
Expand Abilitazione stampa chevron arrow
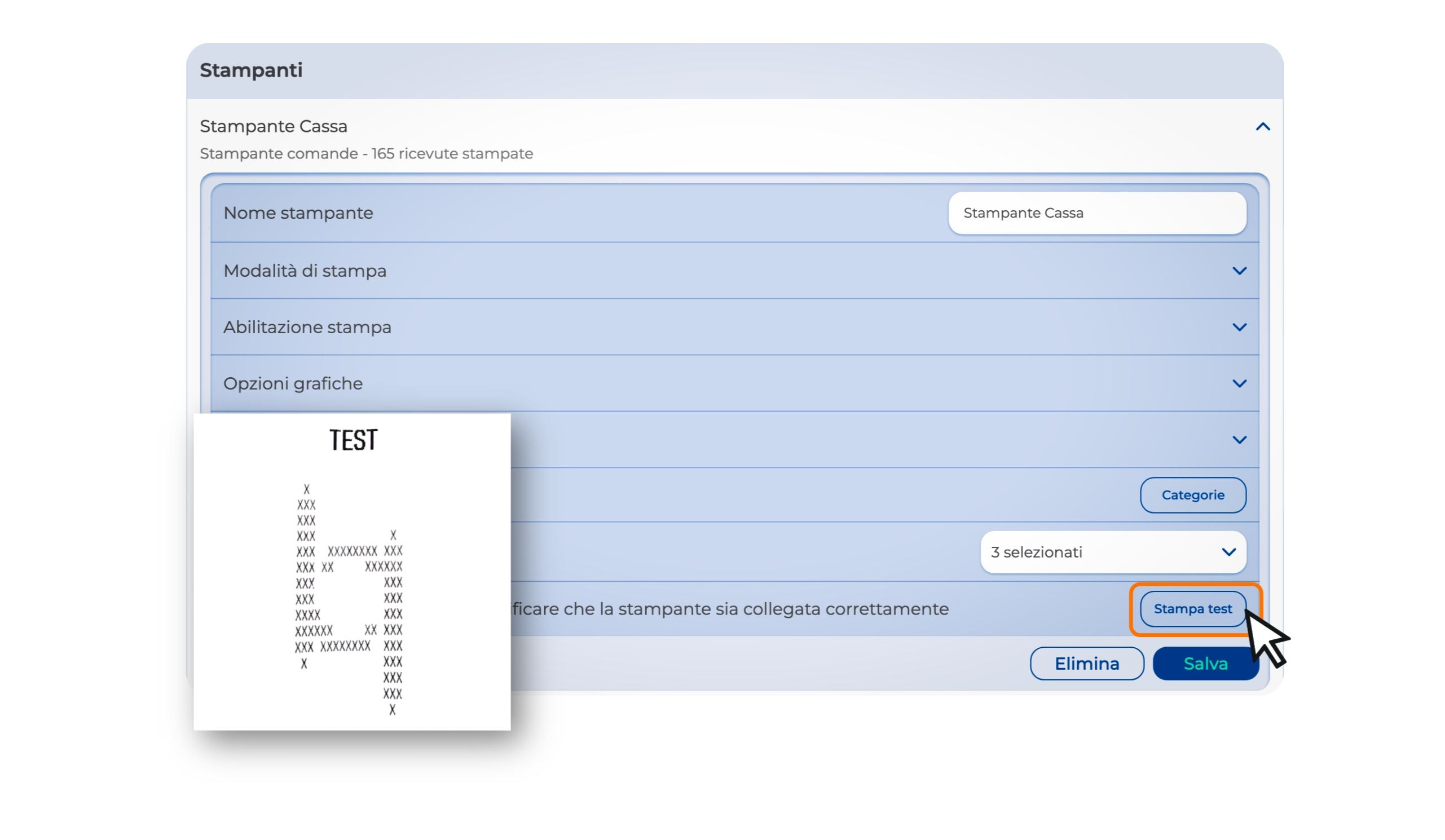tap(1239, 327)
